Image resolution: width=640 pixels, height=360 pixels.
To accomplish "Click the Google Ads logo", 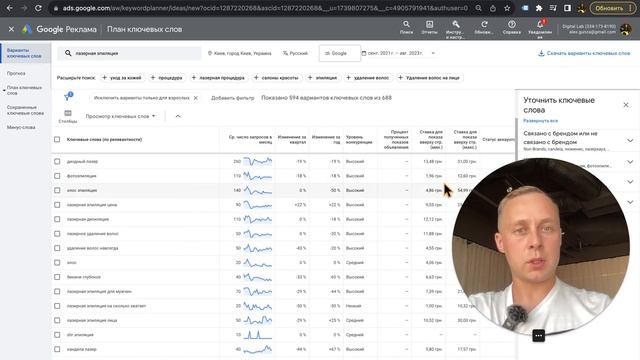I will [27, 29].
